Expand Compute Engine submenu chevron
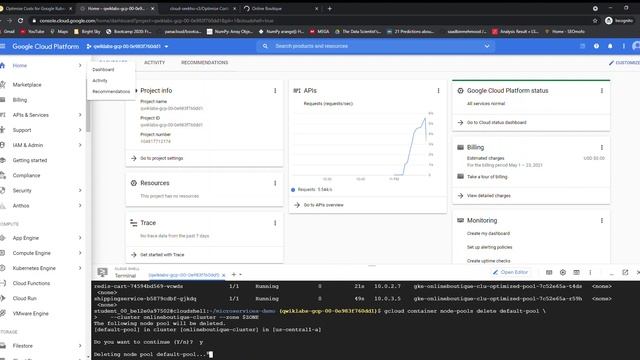The width and height of the screenshot is (640, 360). [80, 253]
